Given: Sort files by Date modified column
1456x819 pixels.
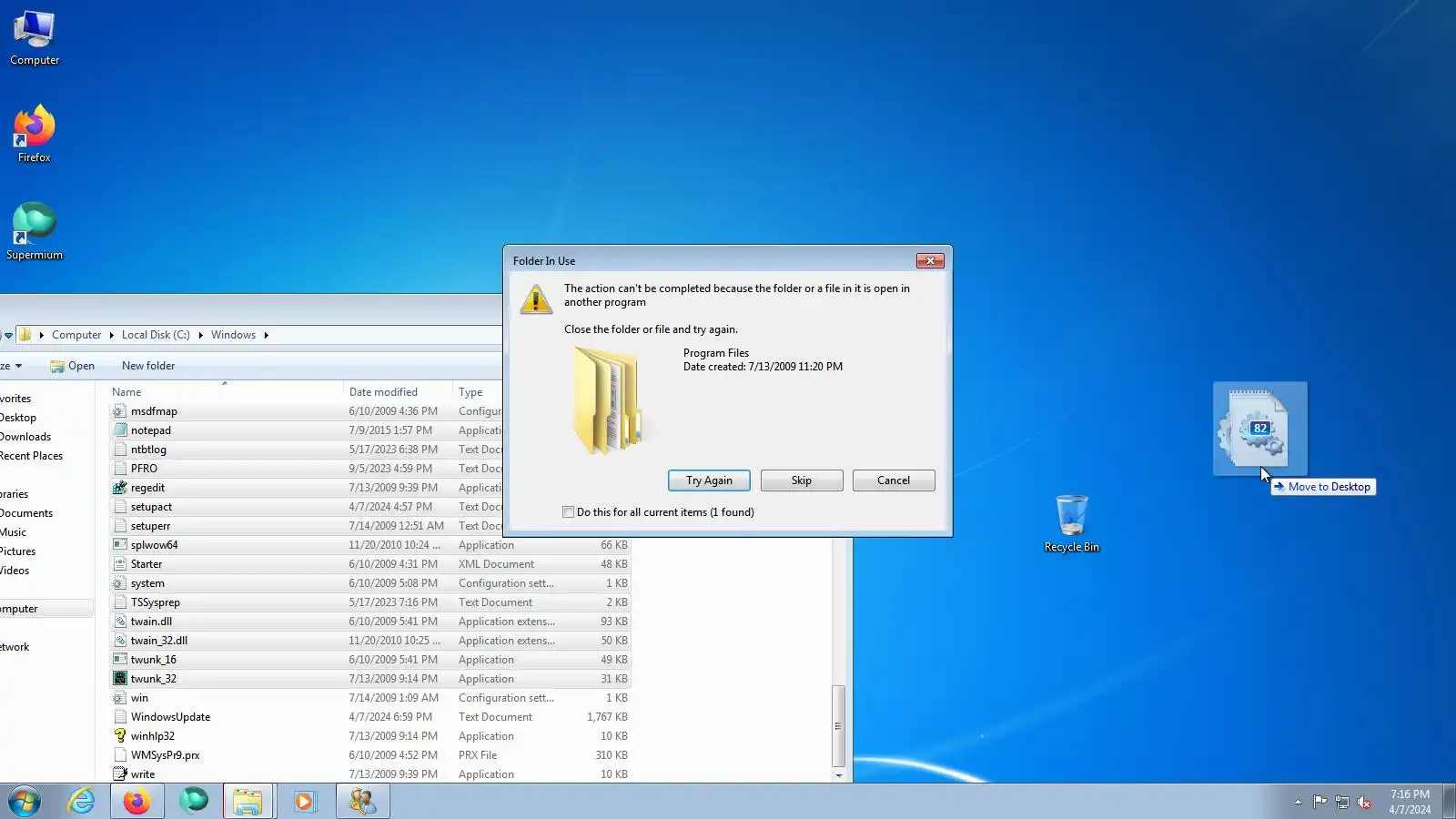Looking at the screenshot, I should (x=398, y=392).
